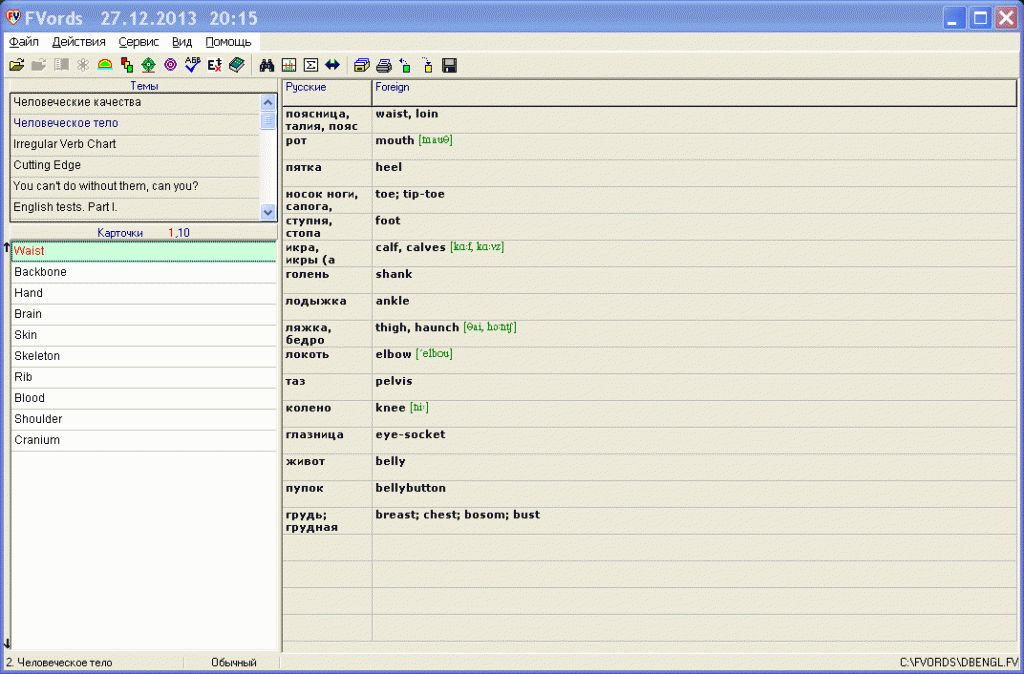Click the binoculars search icon

[267, 65]
